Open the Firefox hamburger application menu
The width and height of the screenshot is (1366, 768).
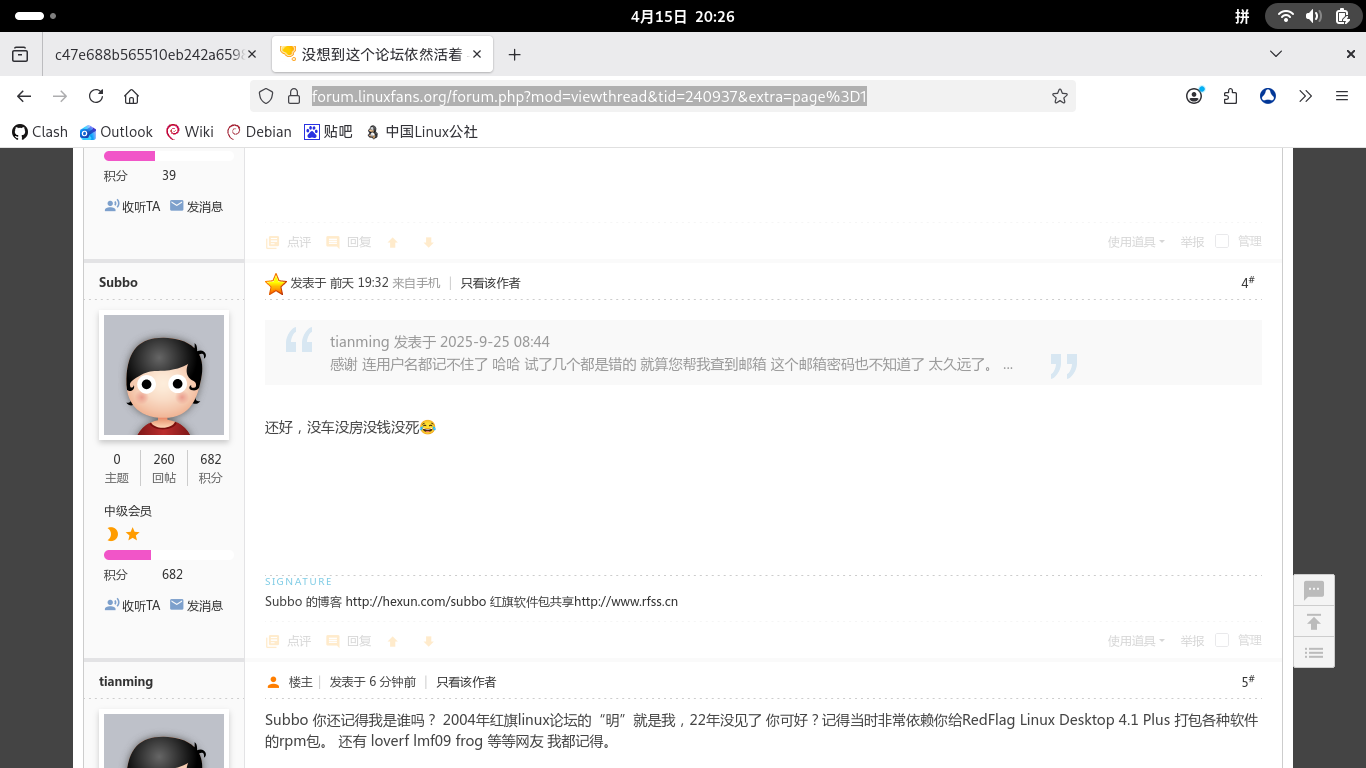pyautogui.click(x=1342, y=96)
